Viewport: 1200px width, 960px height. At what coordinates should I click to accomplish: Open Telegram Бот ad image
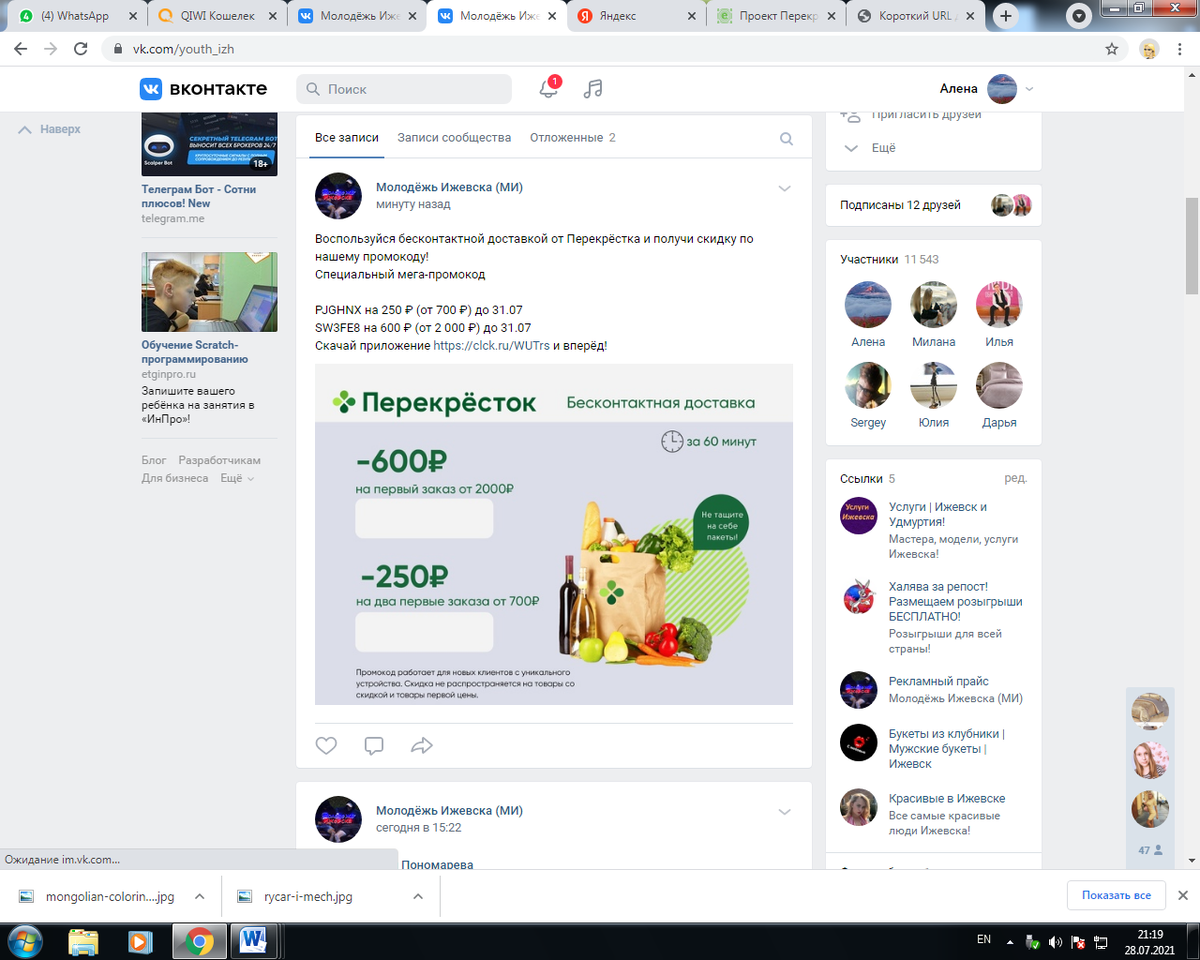tap(209, 143)
